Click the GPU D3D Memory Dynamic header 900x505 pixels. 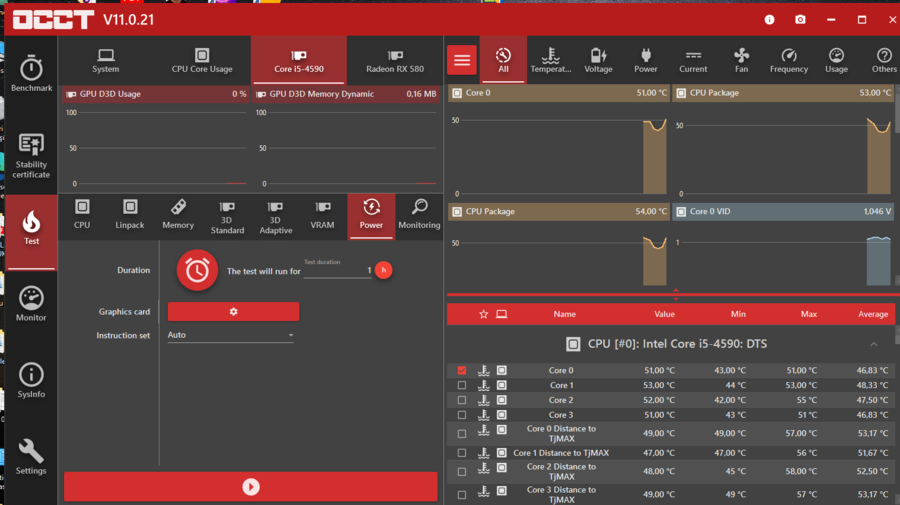346,94
